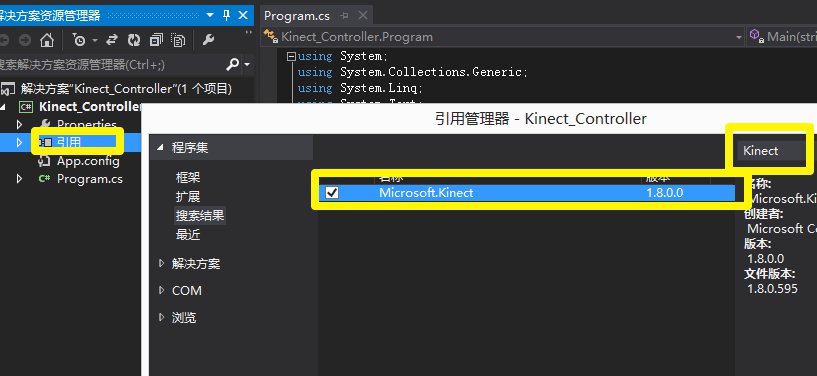Open the Kinect_Controller.Program type dropdown
Viewport: 817px width, 376px height.
click(x=738, y=37)
